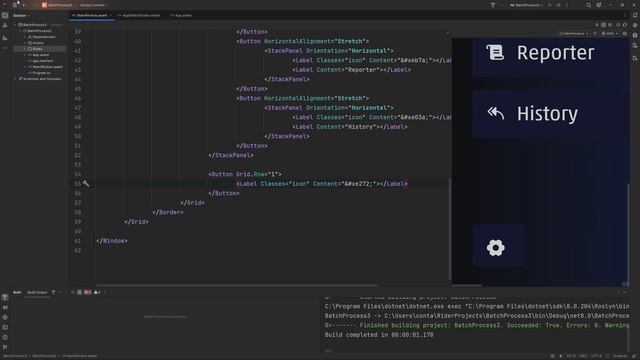Click the Reporter scroll icon in preview
The height and width of the screenshot is (360, 640).
click(495, 52)
